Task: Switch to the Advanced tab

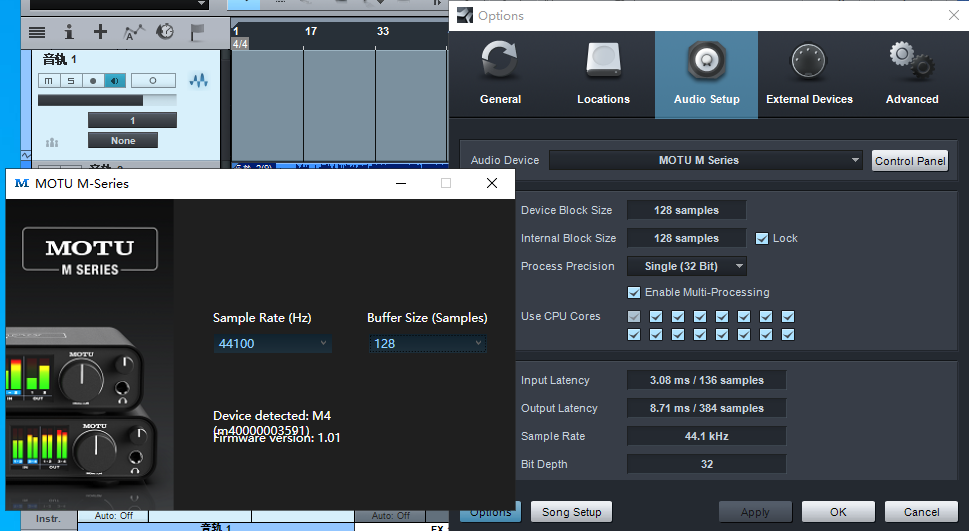Action: click(912, 74)
